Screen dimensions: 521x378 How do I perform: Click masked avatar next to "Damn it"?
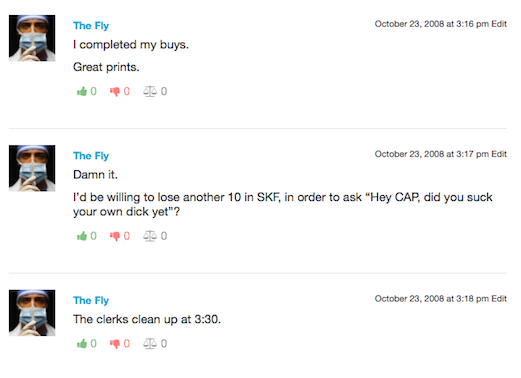[32, 168]
